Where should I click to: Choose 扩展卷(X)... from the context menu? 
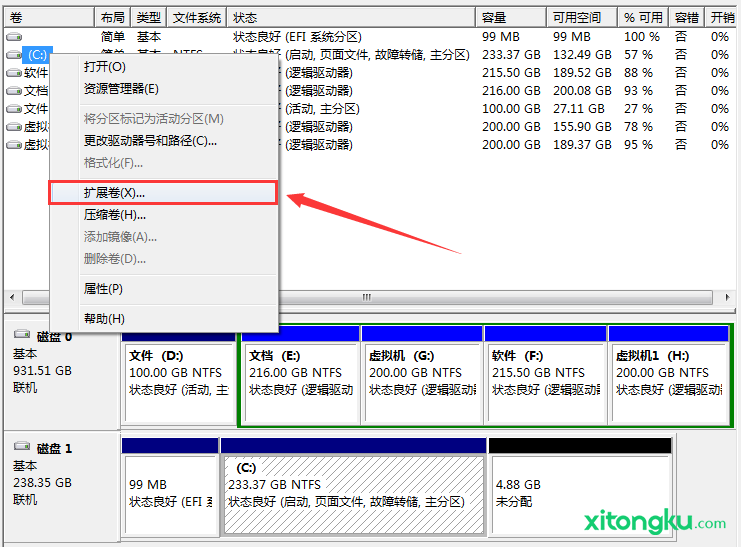coord(114,192)
